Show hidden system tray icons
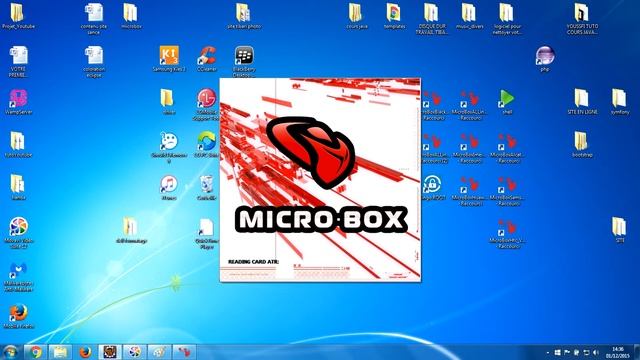The width and height of the screenshot is (640, 360). tap(548, 352)
